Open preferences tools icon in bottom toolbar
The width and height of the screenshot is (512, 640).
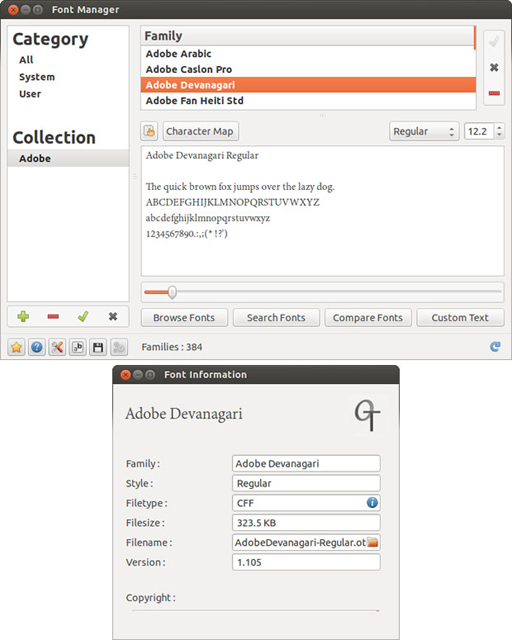57,347
